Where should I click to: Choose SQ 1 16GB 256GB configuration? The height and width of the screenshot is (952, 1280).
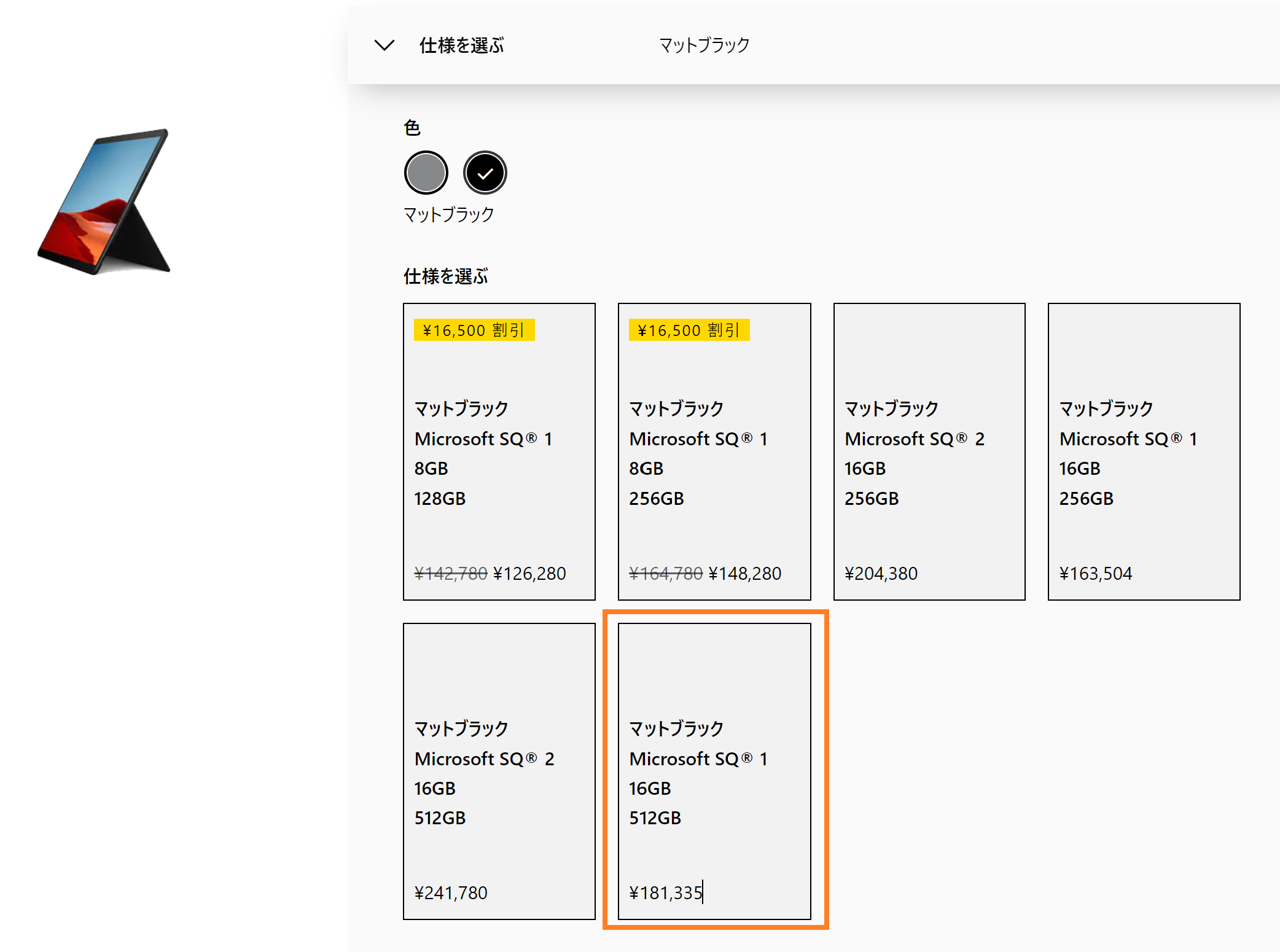tap(1144, 451)
